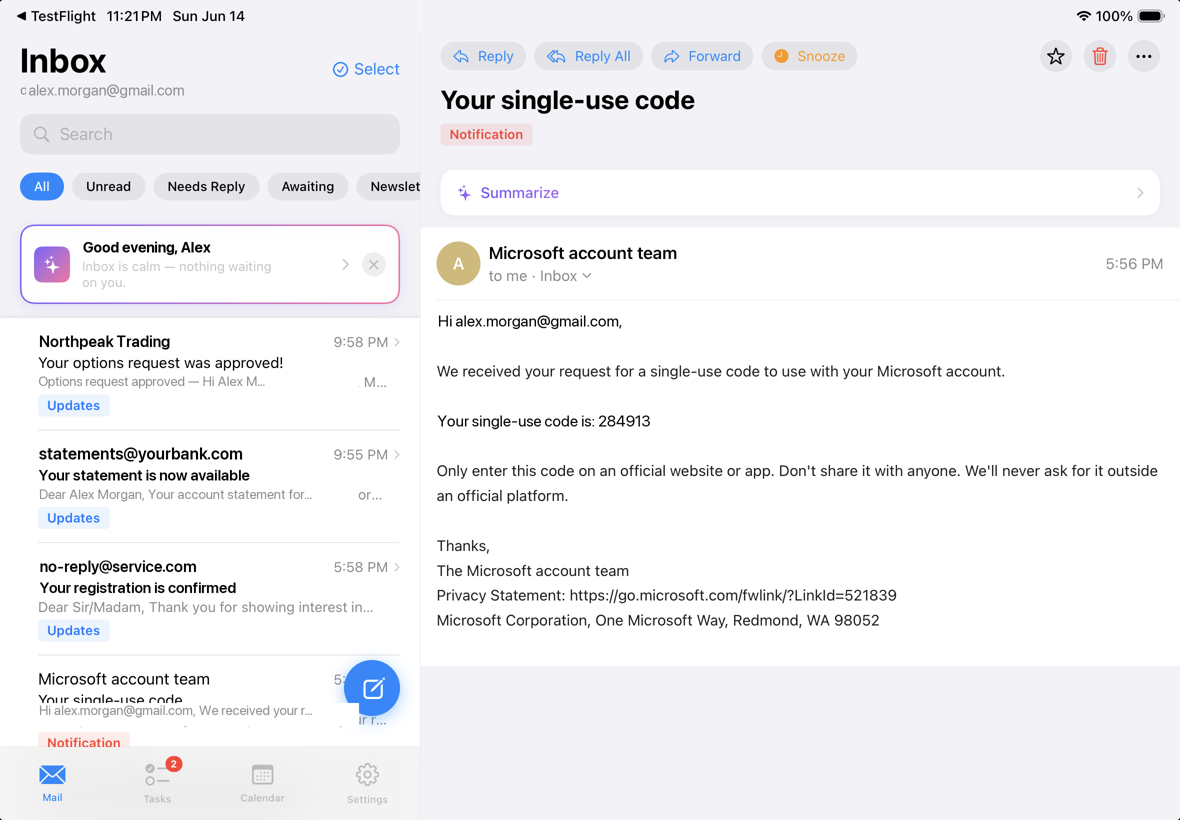Open the Good evening card chevron

pos(345,265)
